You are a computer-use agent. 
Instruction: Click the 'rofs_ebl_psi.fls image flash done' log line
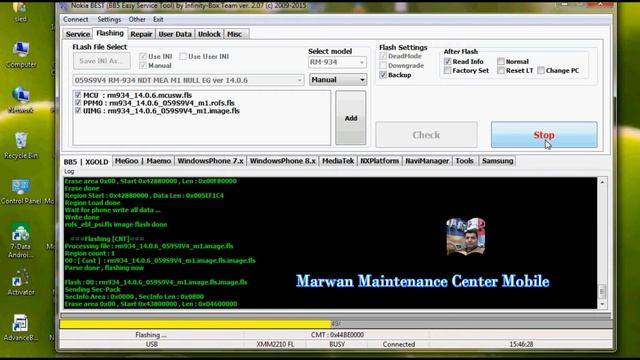click(116, 224)
